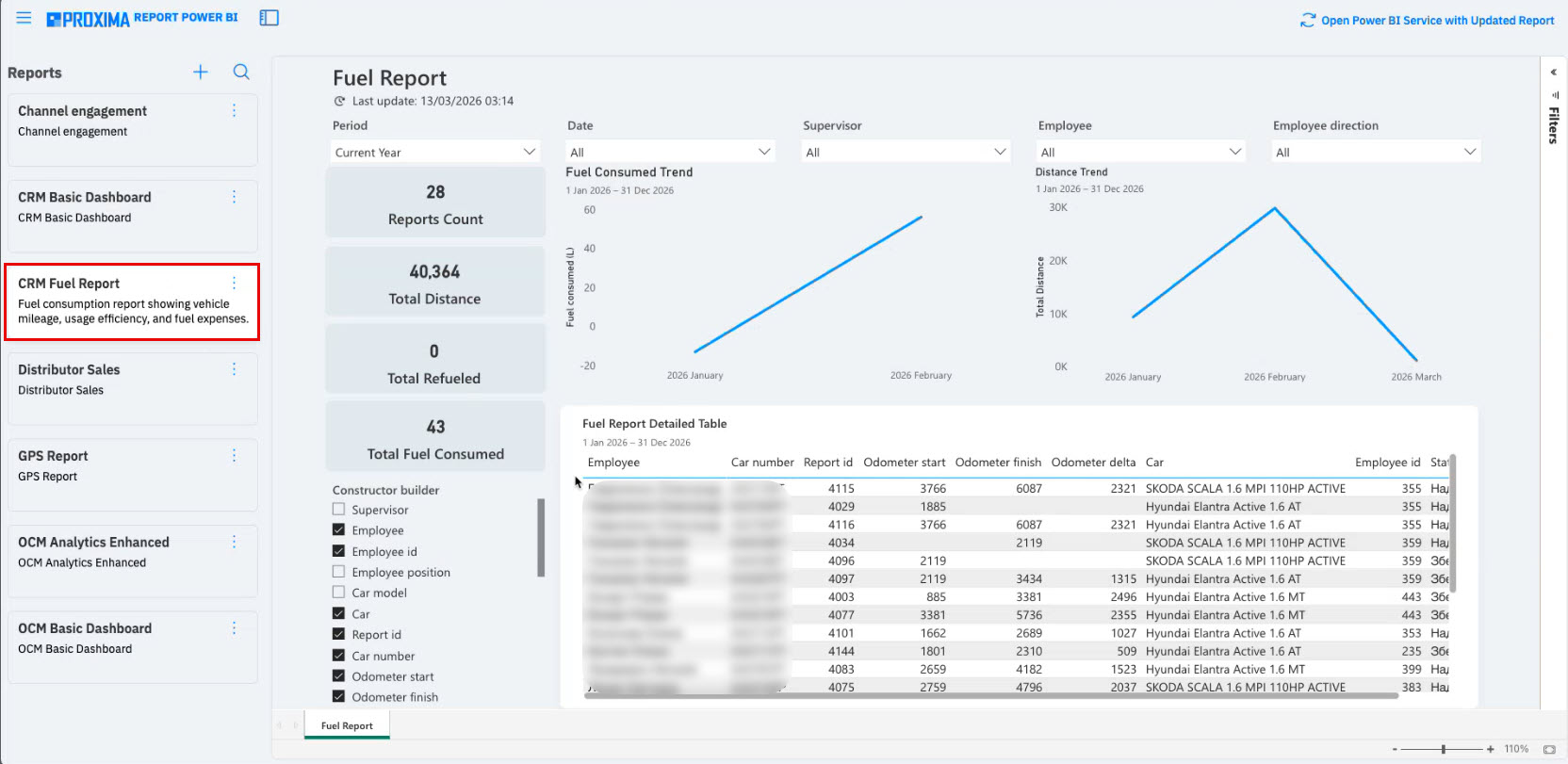Sort table by Odometer delta column header
This screenshot has height=764, width=1568.
pos(1093,463)
